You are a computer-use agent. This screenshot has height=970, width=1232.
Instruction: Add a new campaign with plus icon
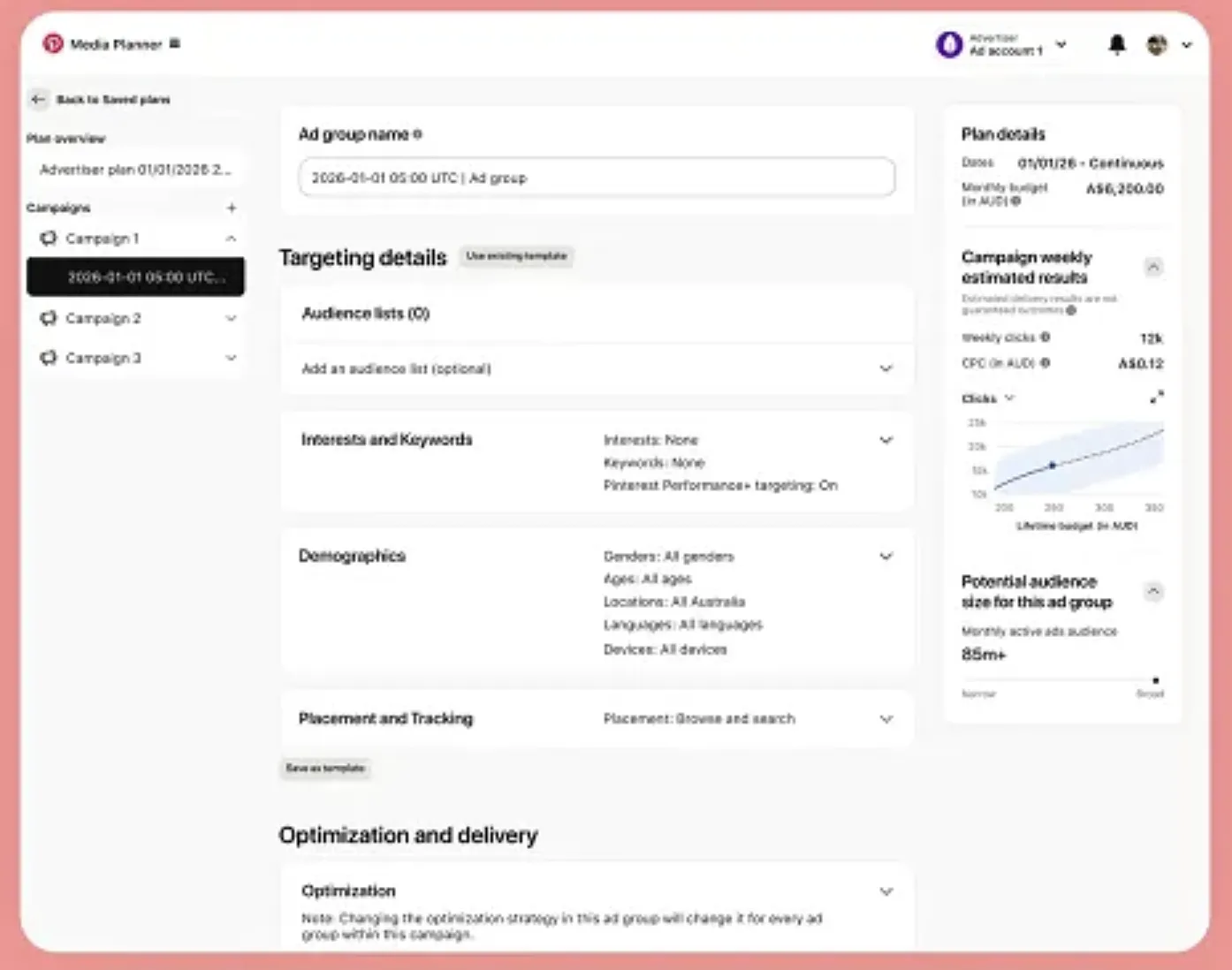tap(232, 208)
